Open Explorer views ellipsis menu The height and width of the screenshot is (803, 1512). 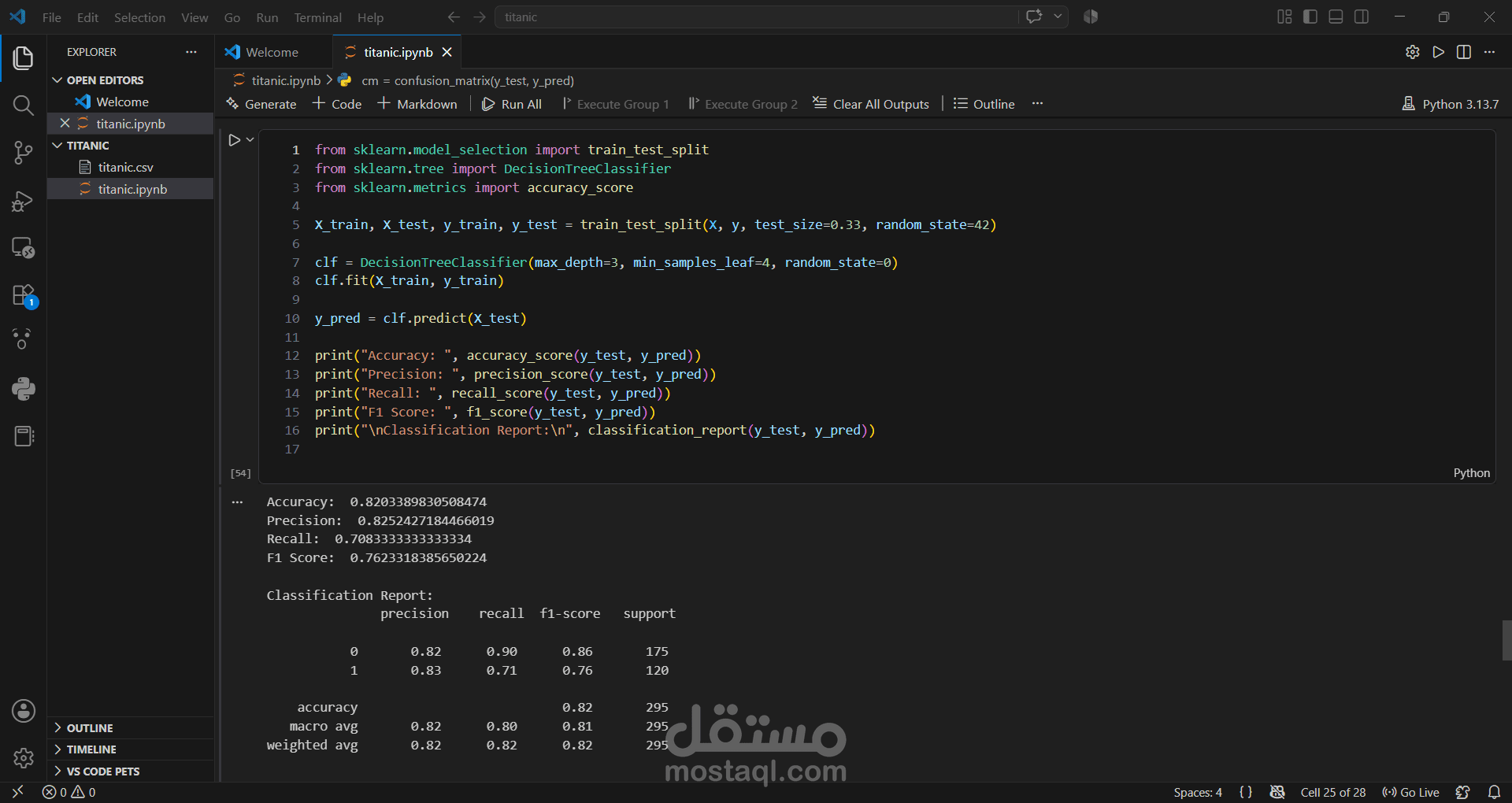(191, 52)
